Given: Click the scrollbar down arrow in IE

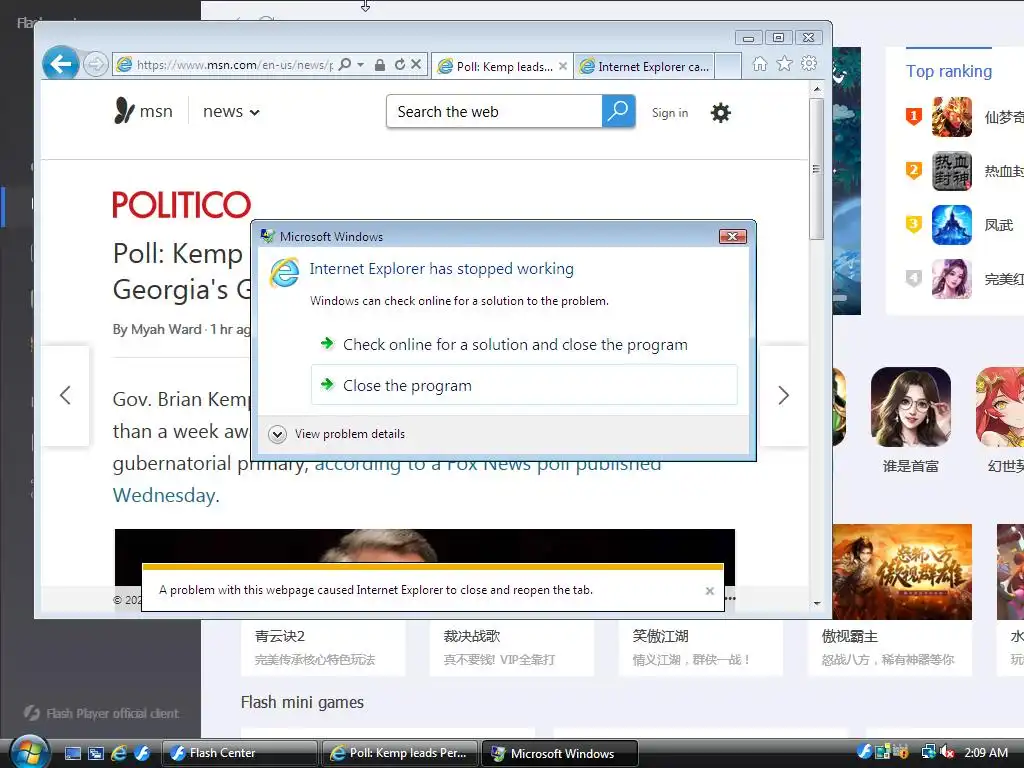Looking at the screenshot, I should pyautogui.click(x=817, y=603).
